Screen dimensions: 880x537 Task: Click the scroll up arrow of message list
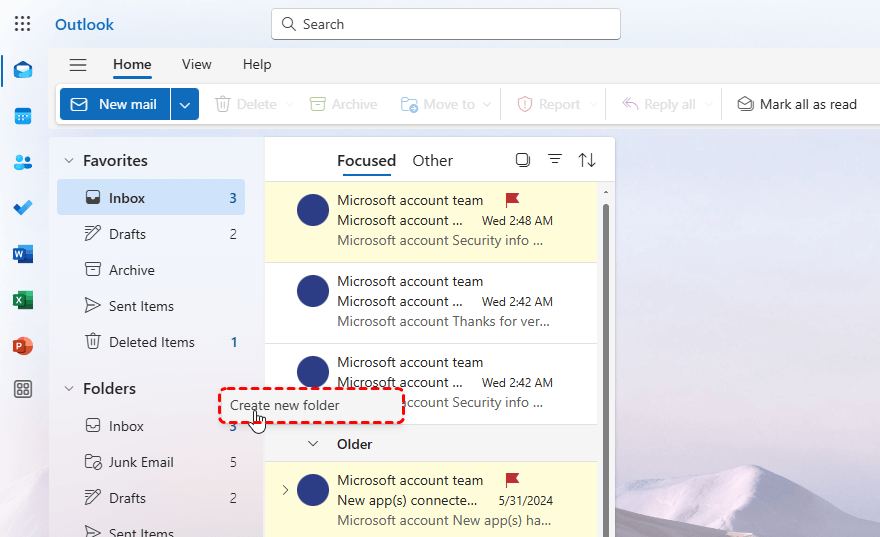pyautogui.click(x=606, y=192)
